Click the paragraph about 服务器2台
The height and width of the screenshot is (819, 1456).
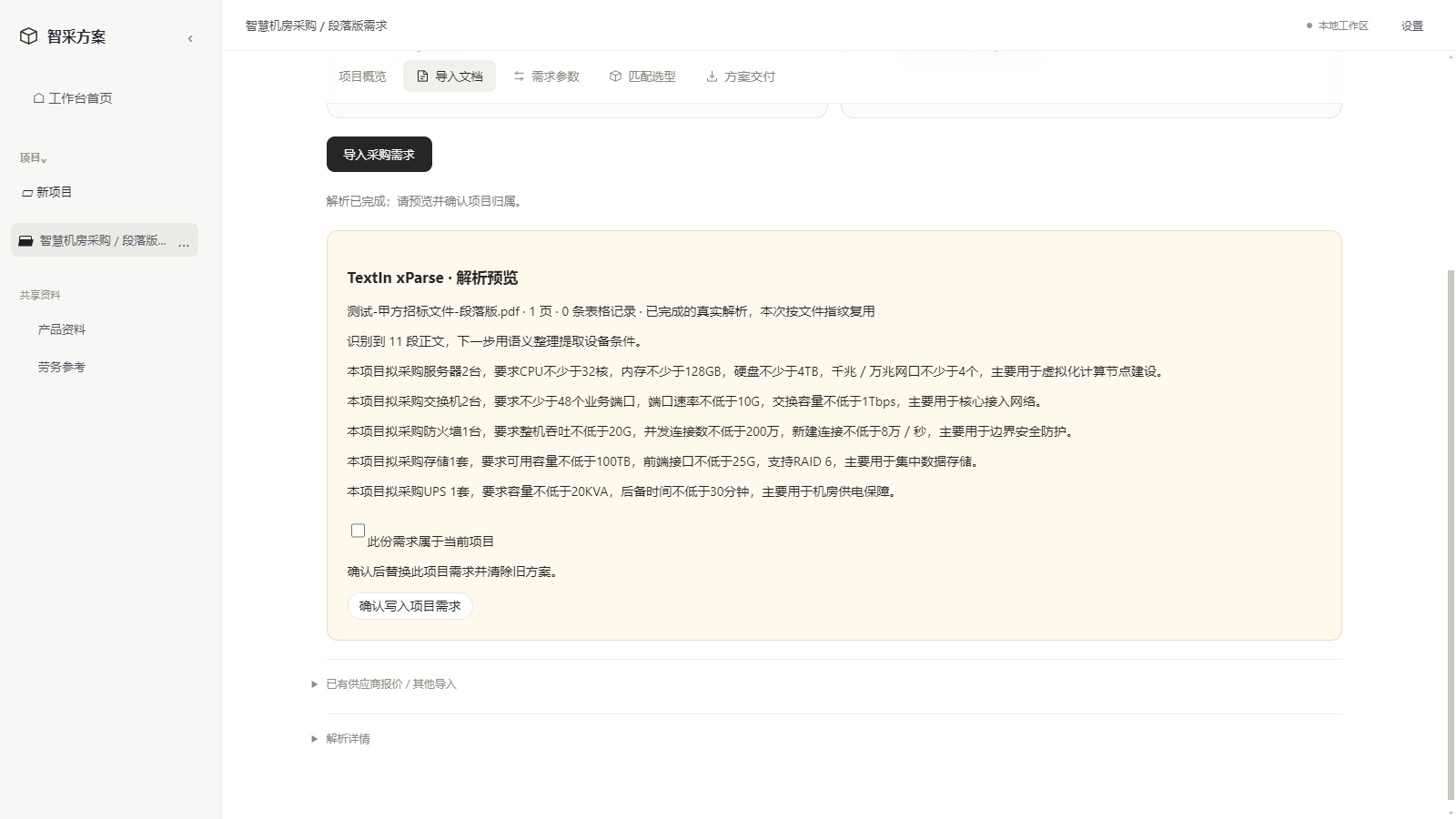756,371
